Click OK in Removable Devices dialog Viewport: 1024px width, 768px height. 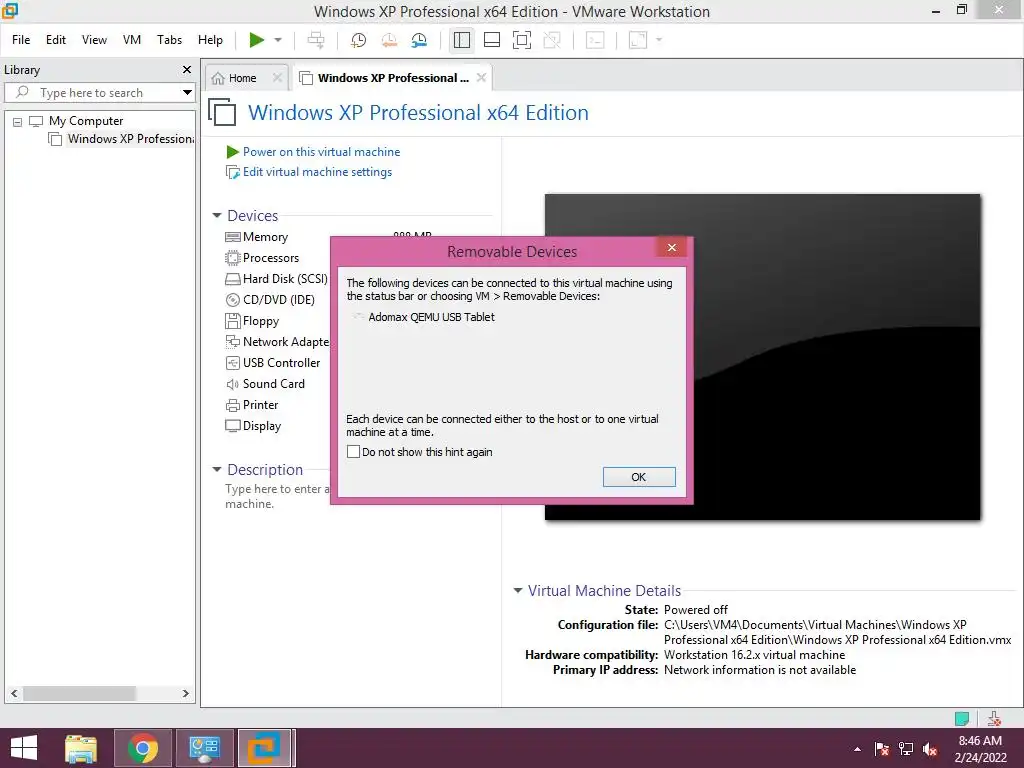tap(639, 477)
